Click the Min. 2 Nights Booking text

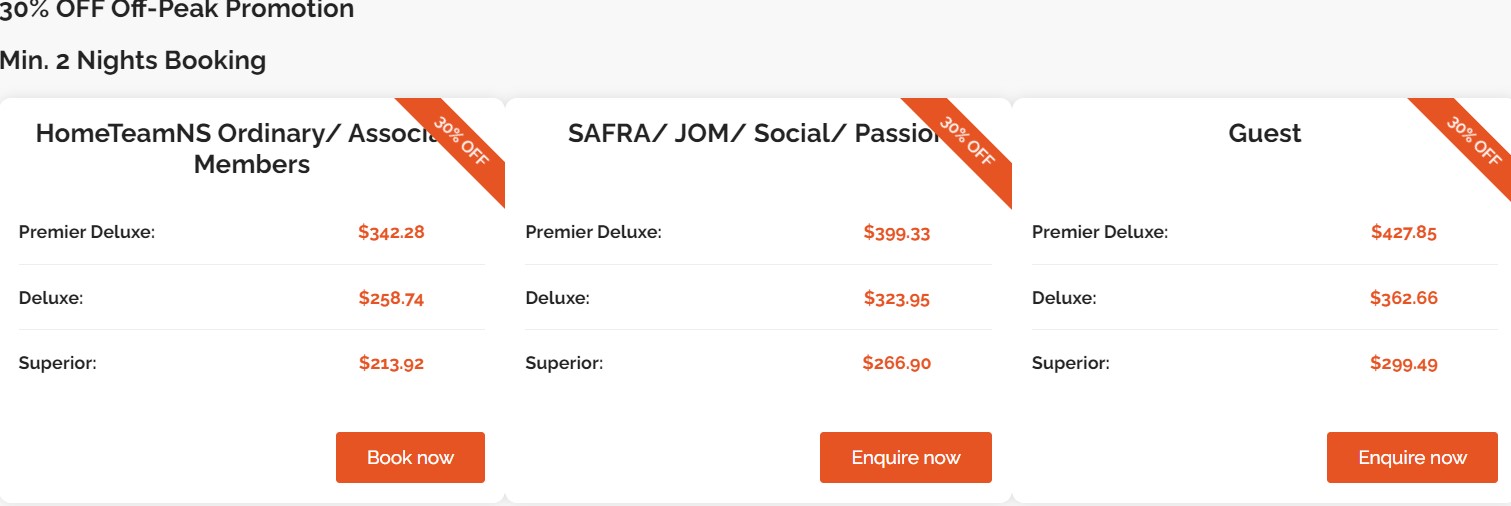(133, 60)
